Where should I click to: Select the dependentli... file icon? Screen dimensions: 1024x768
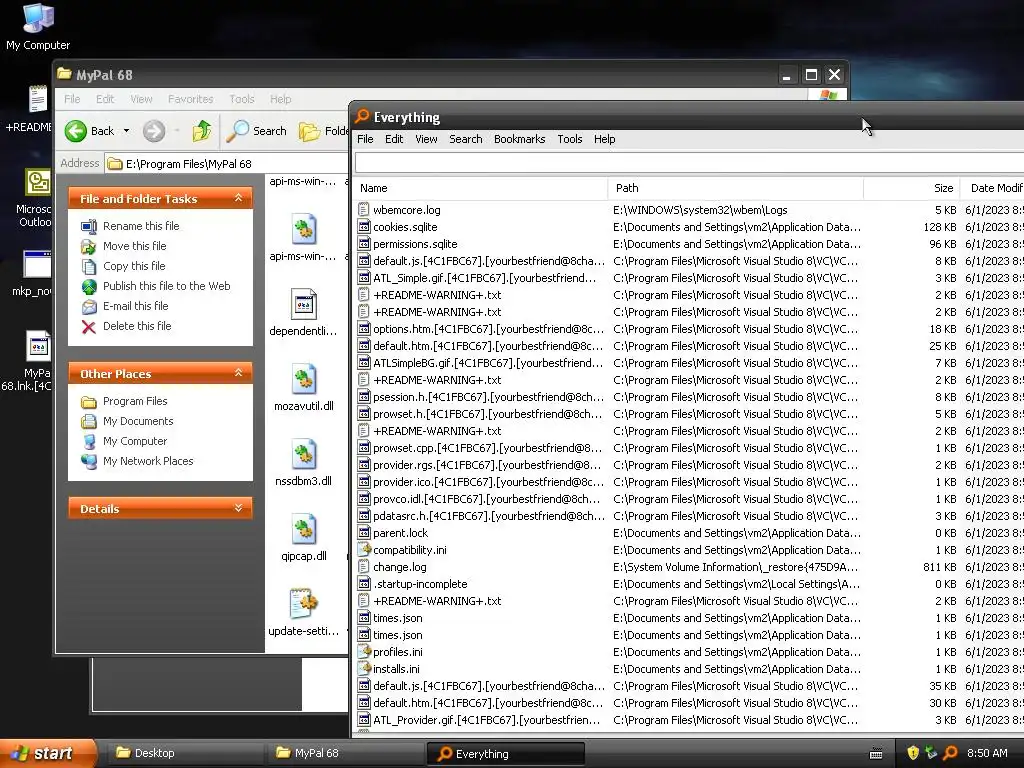[x=304, y=304]
